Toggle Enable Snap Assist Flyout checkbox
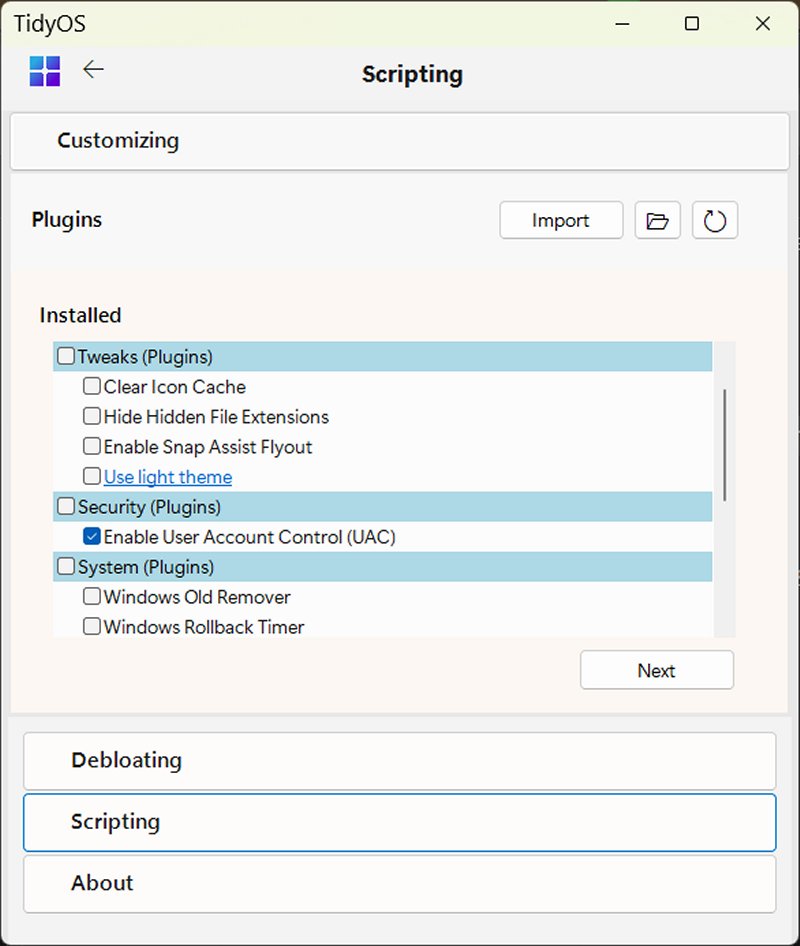The width and height of the screenshot is (800, 946). click(x=92, y=447)
